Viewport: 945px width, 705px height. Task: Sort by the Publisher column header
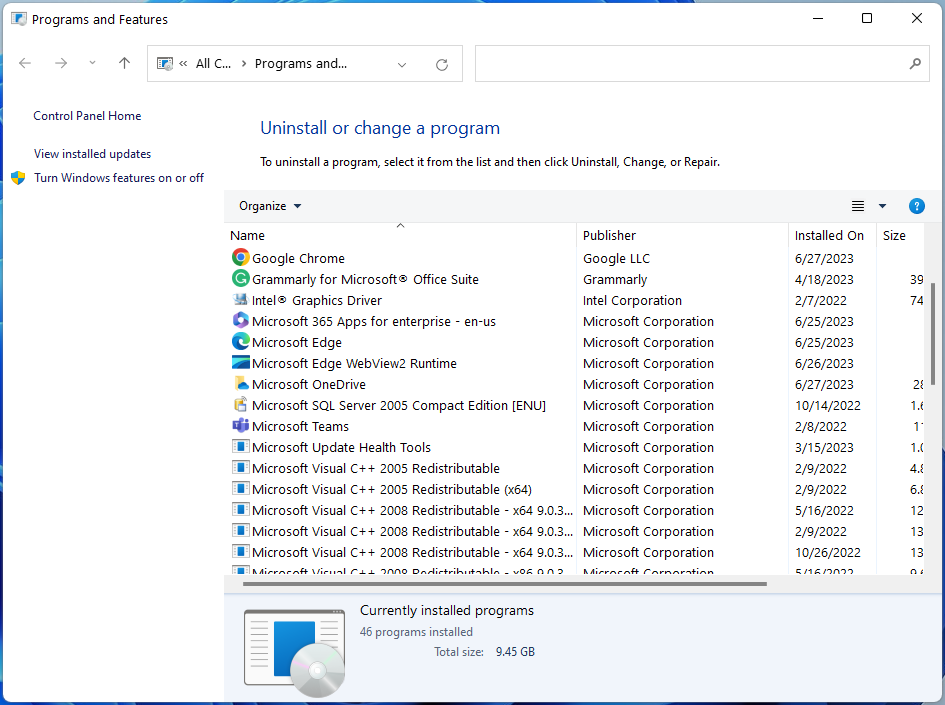682,235
